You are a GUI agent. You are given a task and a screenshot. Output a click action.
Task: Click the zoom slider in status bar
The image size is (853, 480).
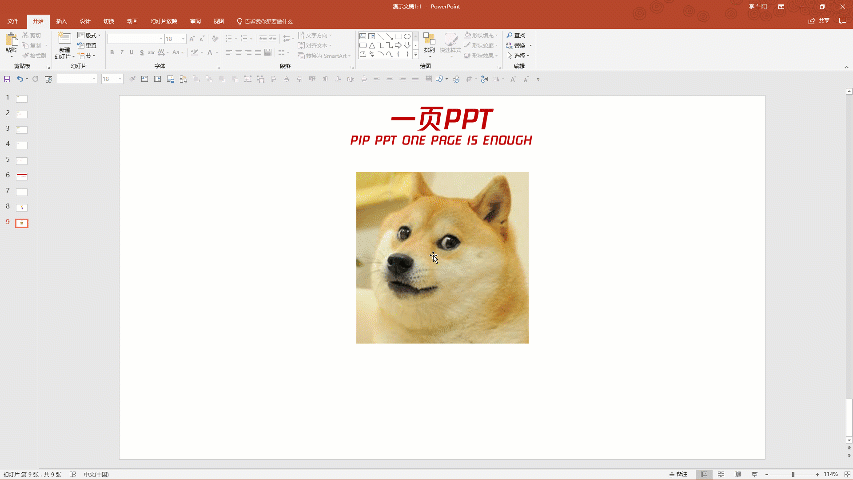click(793, 474)
